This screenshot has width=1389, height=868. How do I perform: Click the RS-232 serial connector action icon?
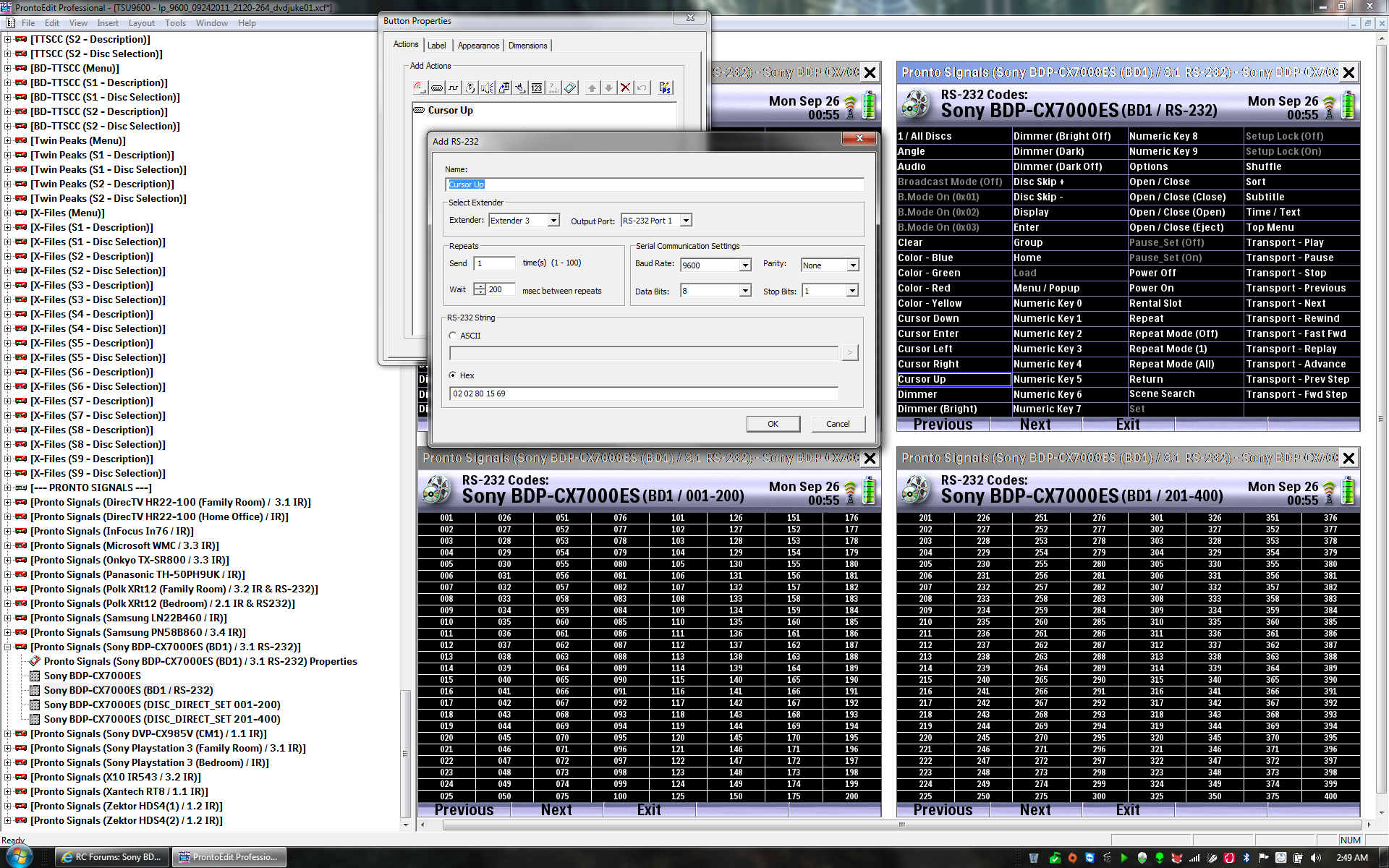[x=436, y=88]
